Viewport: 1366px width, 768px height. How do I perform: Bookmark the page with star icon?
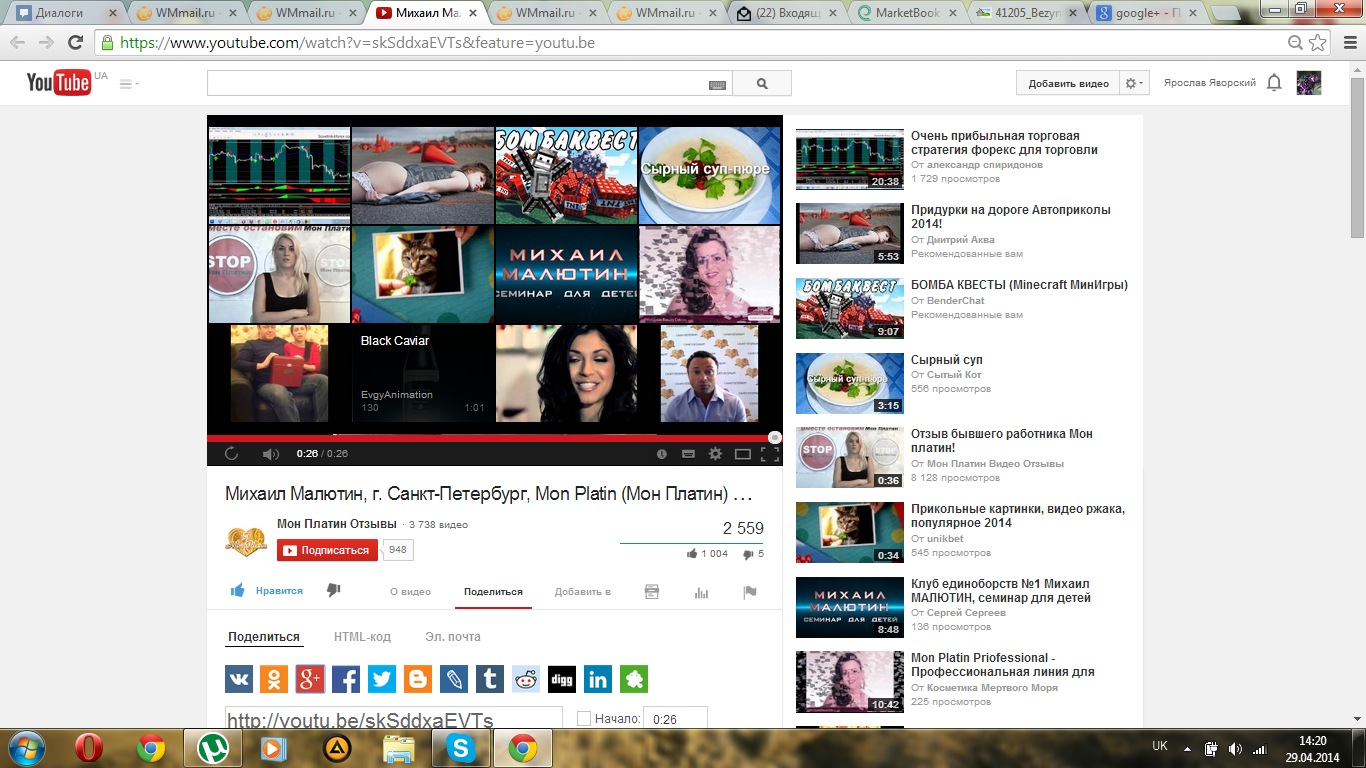click(1318, 43)
